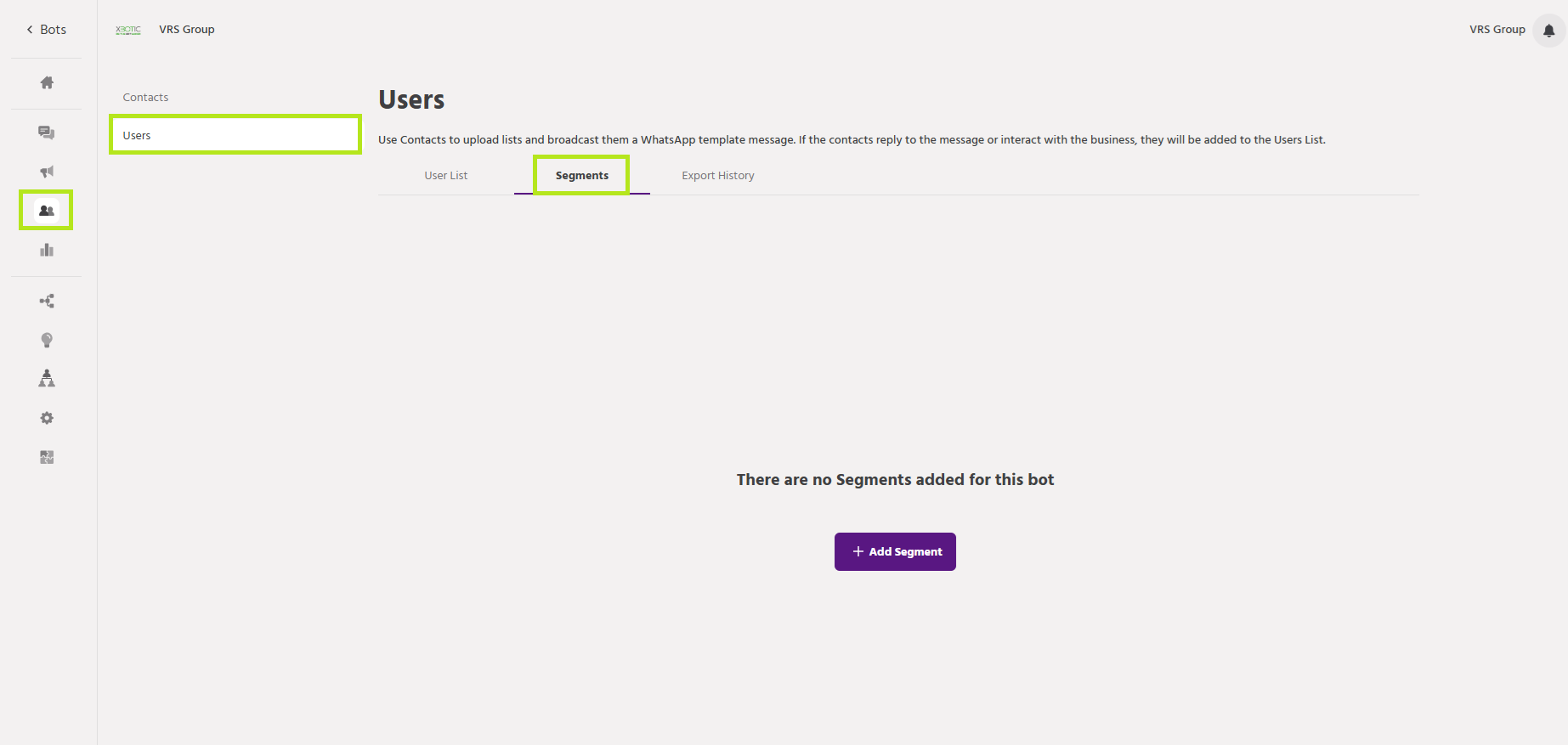1568x745 pixels.
Task: Open the chat conversations icon
Action: [x=47, y=133]
